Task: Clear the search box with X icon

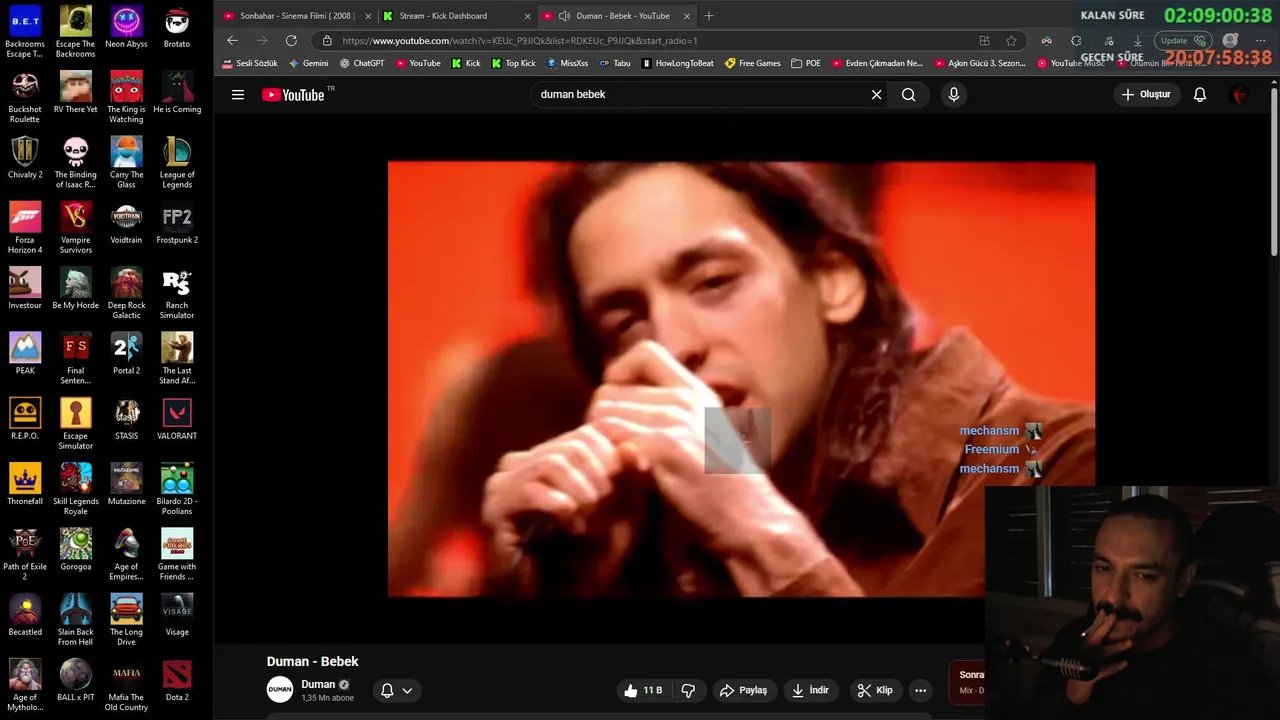Action: (876, 95)
